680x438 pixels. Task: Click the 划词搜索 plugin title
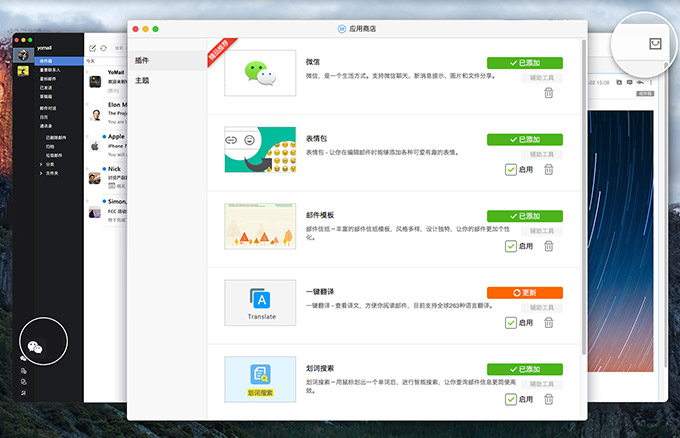click(x=320, y=368)
